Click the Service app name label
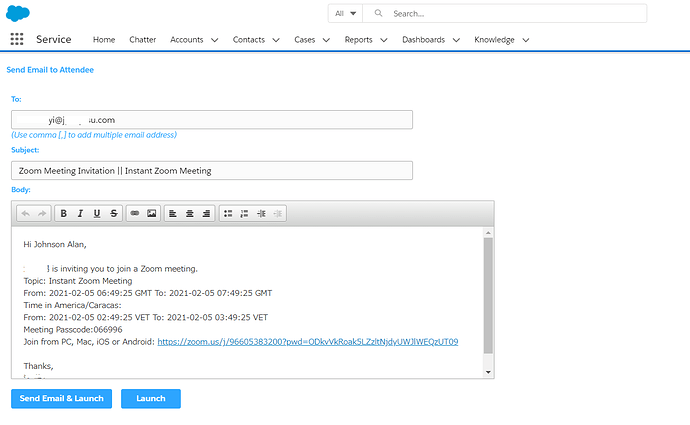The height and width of the screenshot is (425, 690). tap(54, 39)
